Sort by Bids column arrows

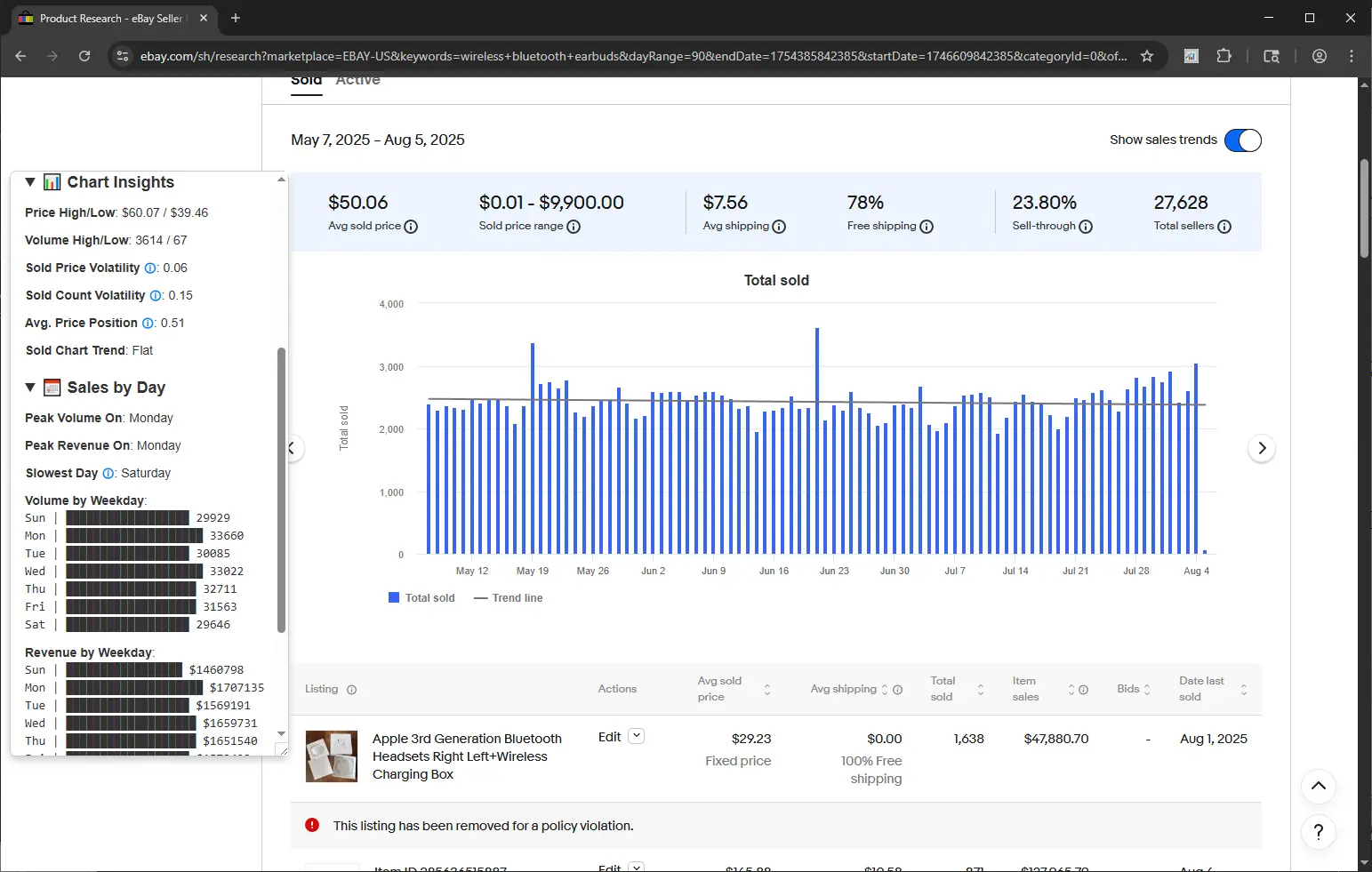pyautogui.click(x=1147, y=690)
